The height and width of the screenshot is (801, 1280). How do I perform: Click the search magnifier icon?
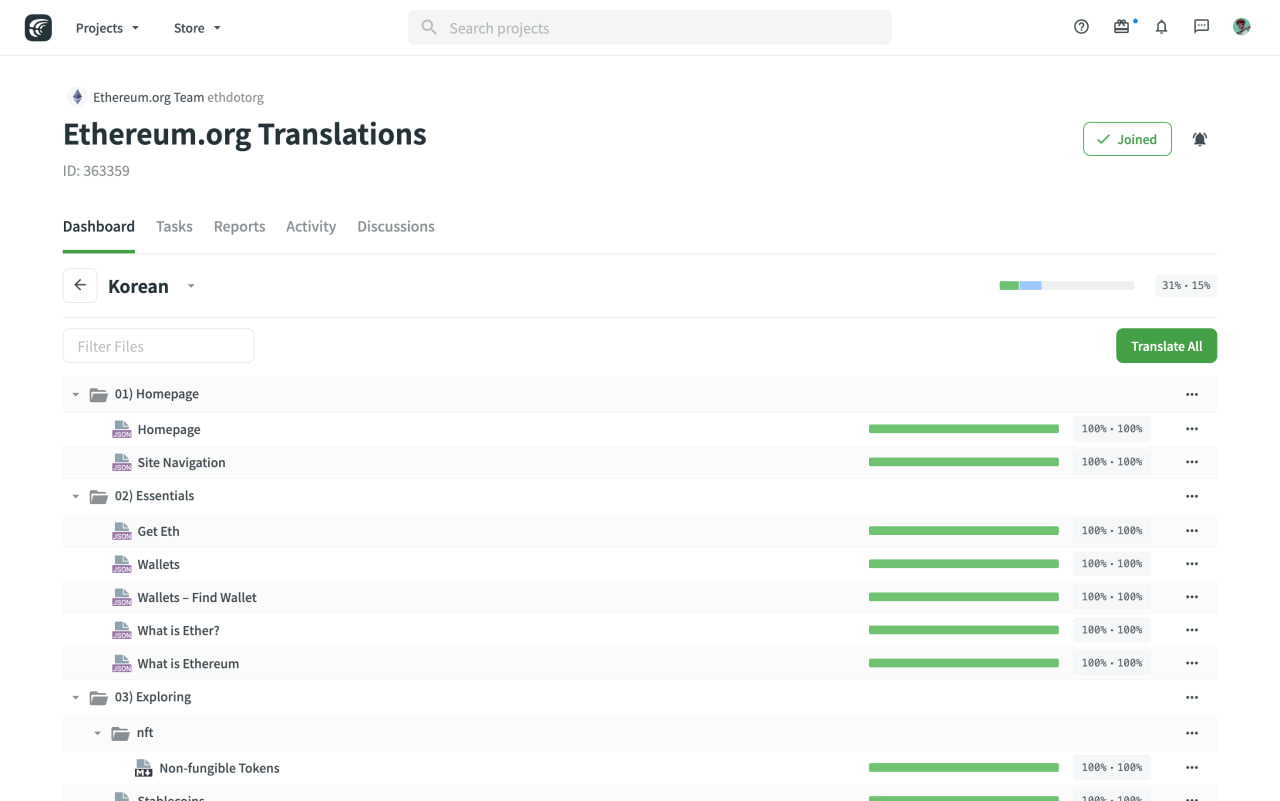pos(429,28)
